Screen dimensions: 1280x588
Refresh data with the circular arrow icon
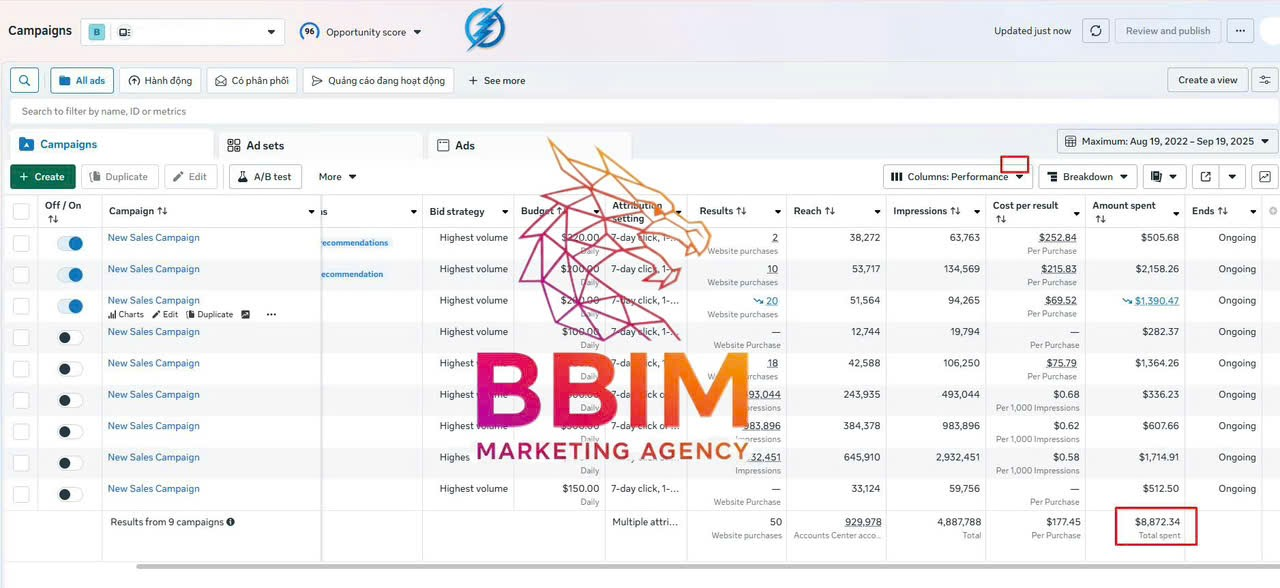1096,31
